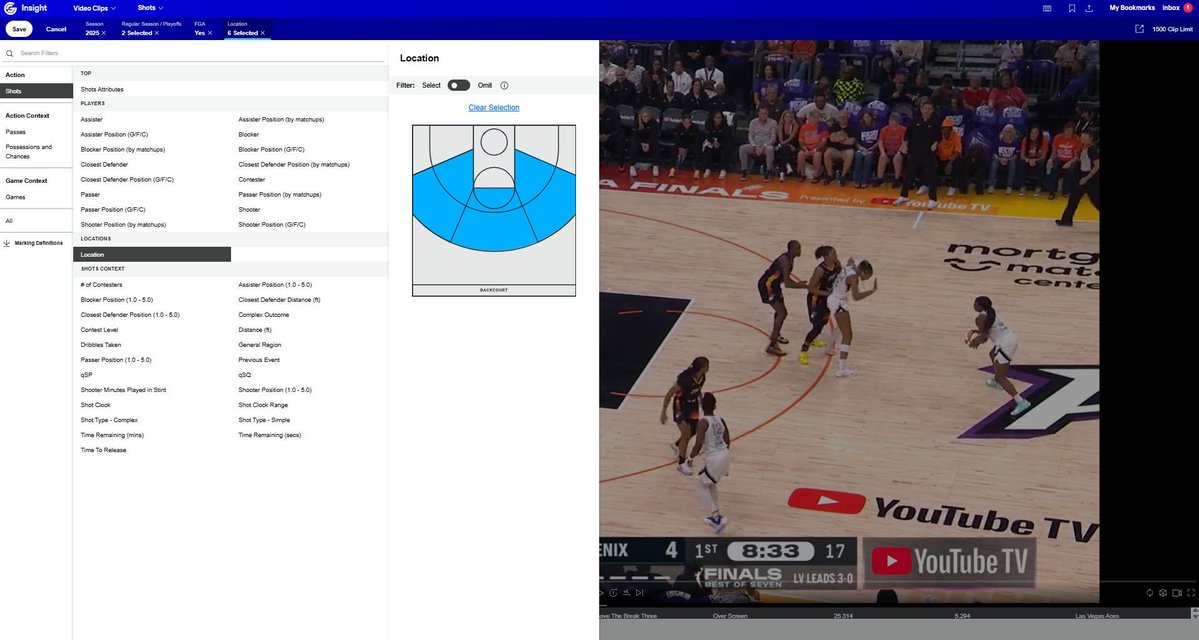
Task: Select the highlighted Location filter row
Action: tap(152, 255)
